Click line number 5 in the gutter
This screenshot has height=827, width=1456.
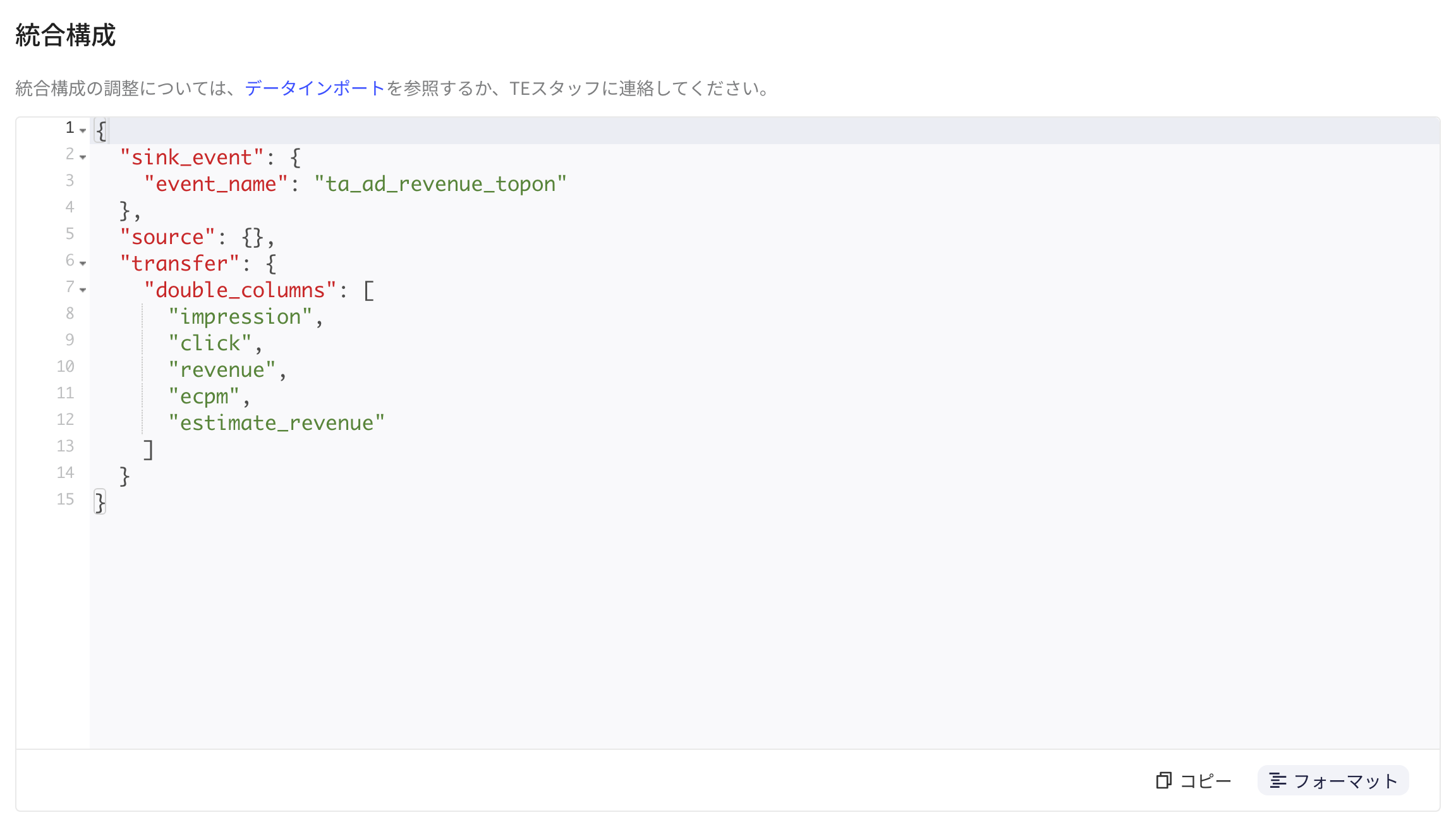(x=70, y=233)
